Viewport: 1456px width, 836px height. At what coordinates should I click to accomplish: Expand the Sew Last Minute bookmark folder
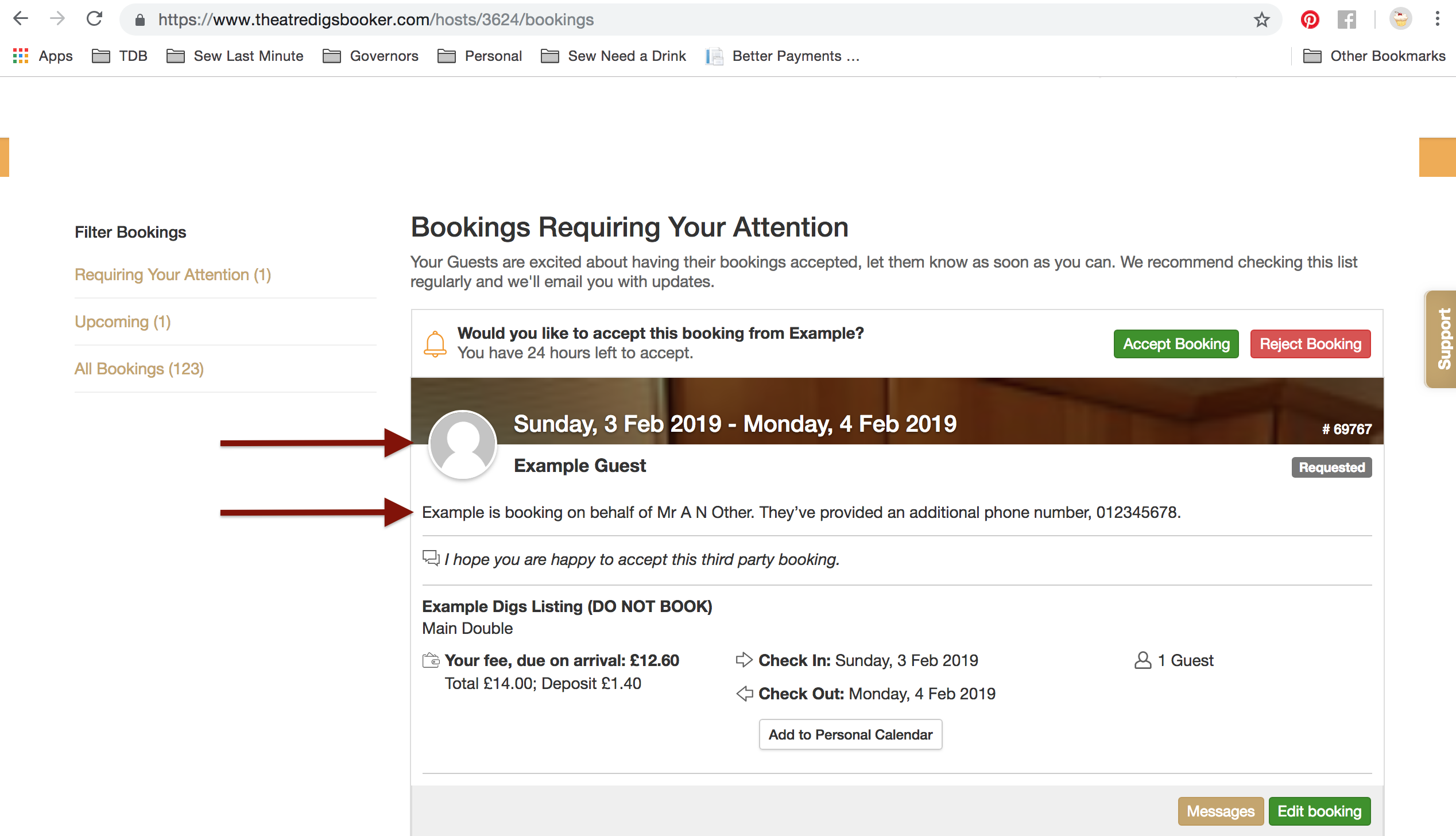click(235, 56)
